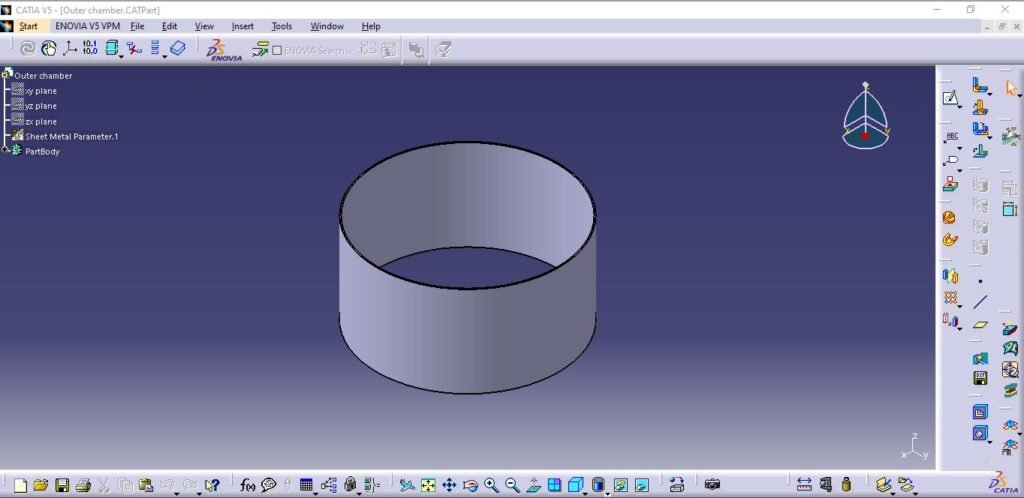The image size is (1024, 498).
Task: Open the Start menu
Action: pos(28,26)
